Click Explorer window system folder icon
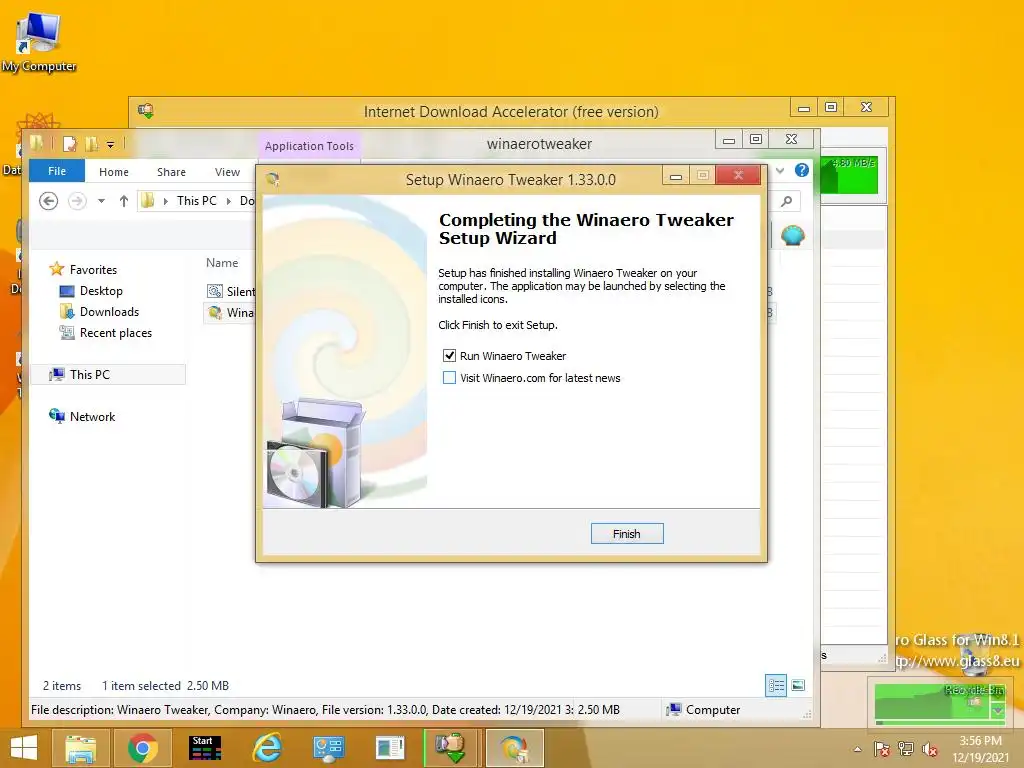Screen dimensions: 1024x768 [37, 143]
